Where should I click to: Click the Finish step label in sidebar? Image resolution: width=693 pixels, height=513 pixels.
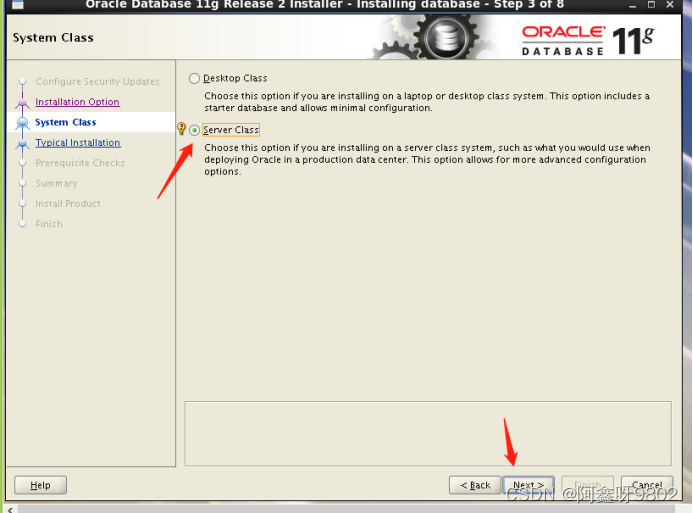click(x=49, y=224)
